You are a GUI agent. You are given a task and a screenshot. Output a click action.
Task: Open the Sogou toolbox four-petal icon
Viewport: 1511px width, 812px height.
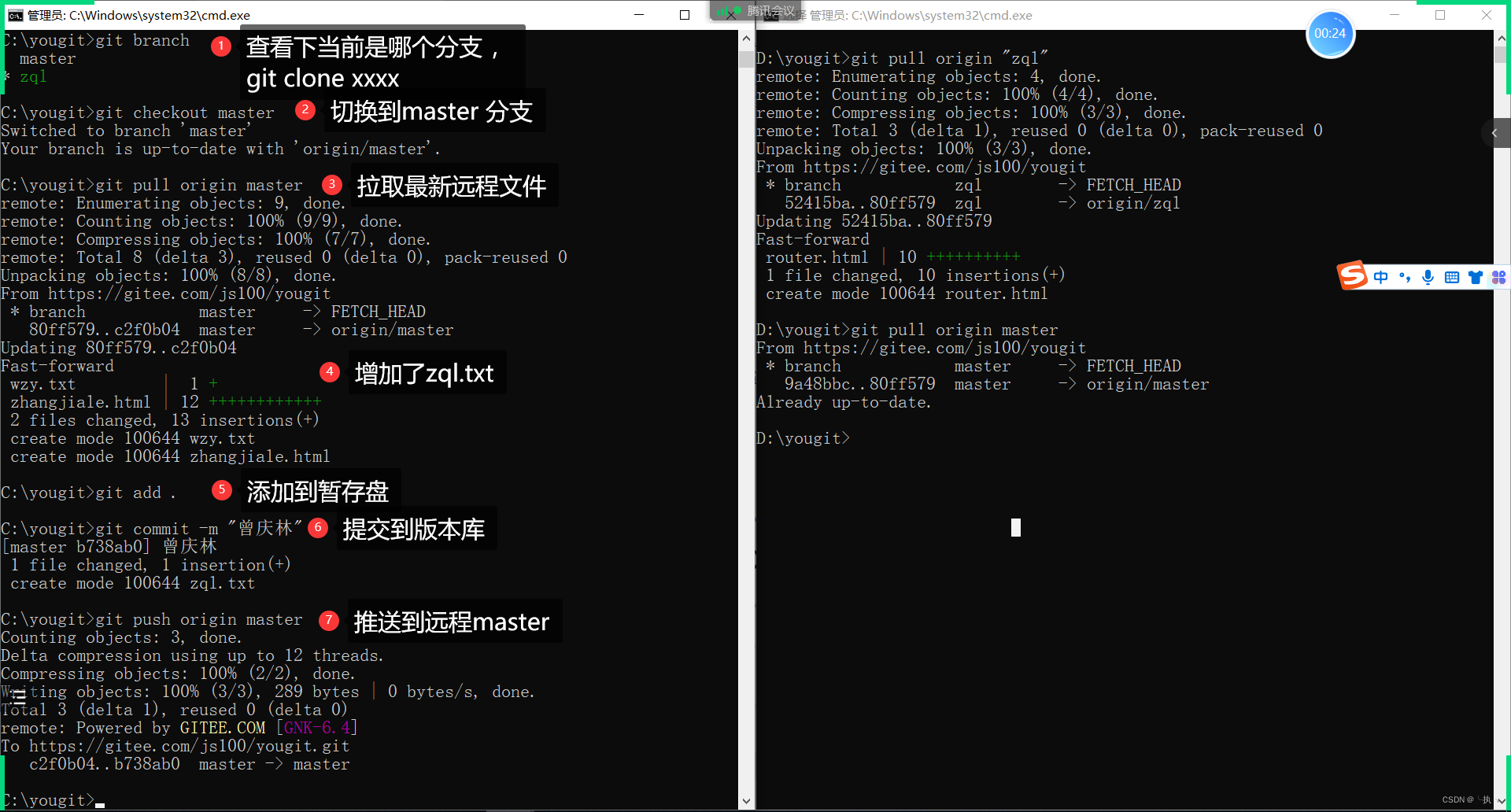(x=1498, y=277)
